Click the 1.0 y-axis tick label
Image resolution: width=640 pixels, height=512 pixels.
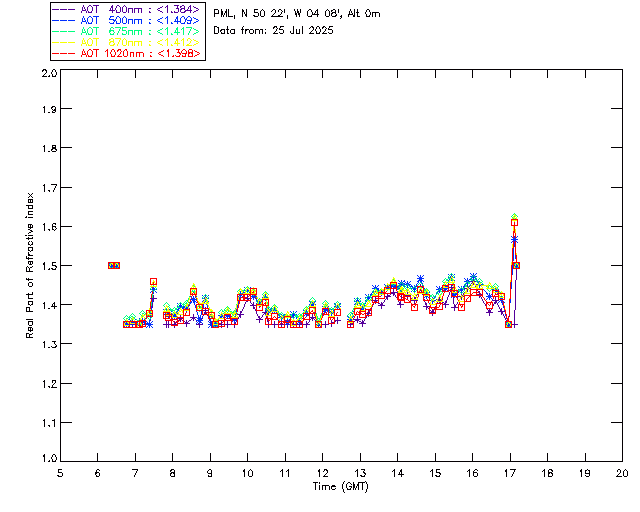[49, 458]
